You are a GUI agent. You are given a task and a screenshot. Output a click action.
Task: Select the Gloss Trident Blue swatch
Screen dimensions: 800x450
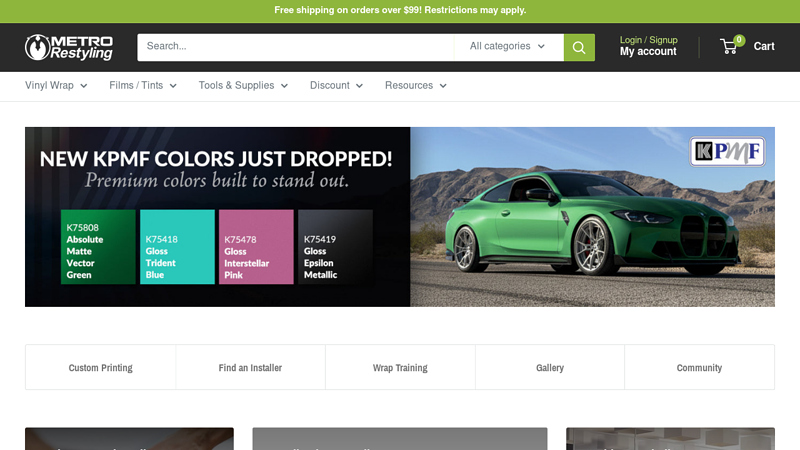point(177,247)
